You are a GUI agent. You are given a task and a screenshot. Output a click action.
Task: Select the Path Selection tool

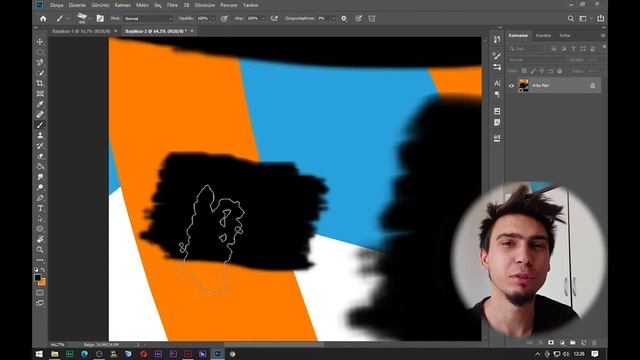point(40,218)
